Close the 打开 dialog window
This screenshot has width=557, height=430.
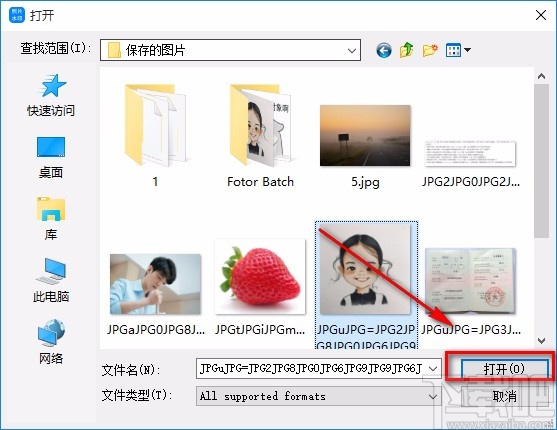pos(541,15)
